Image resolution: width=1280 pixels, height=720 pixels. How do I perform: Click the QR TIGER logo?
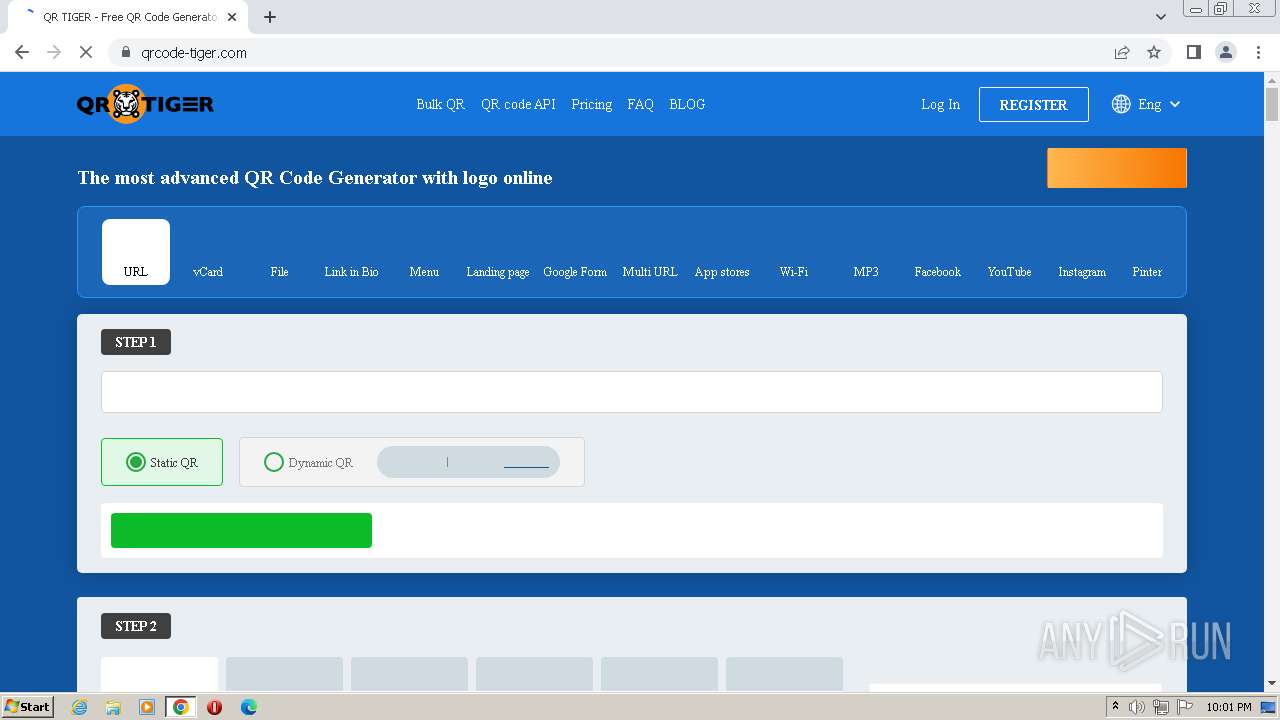point(145,104)
